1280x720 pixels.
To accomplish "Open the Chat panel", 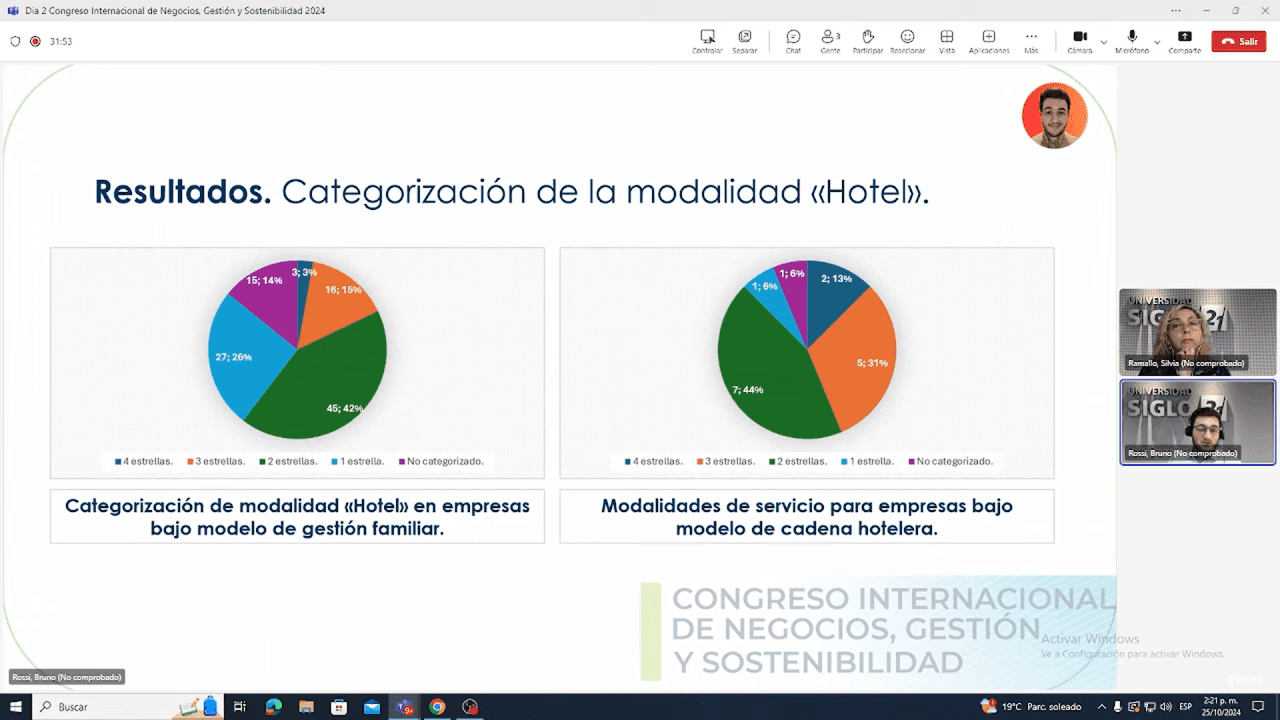I will click(x=793, y=41).
